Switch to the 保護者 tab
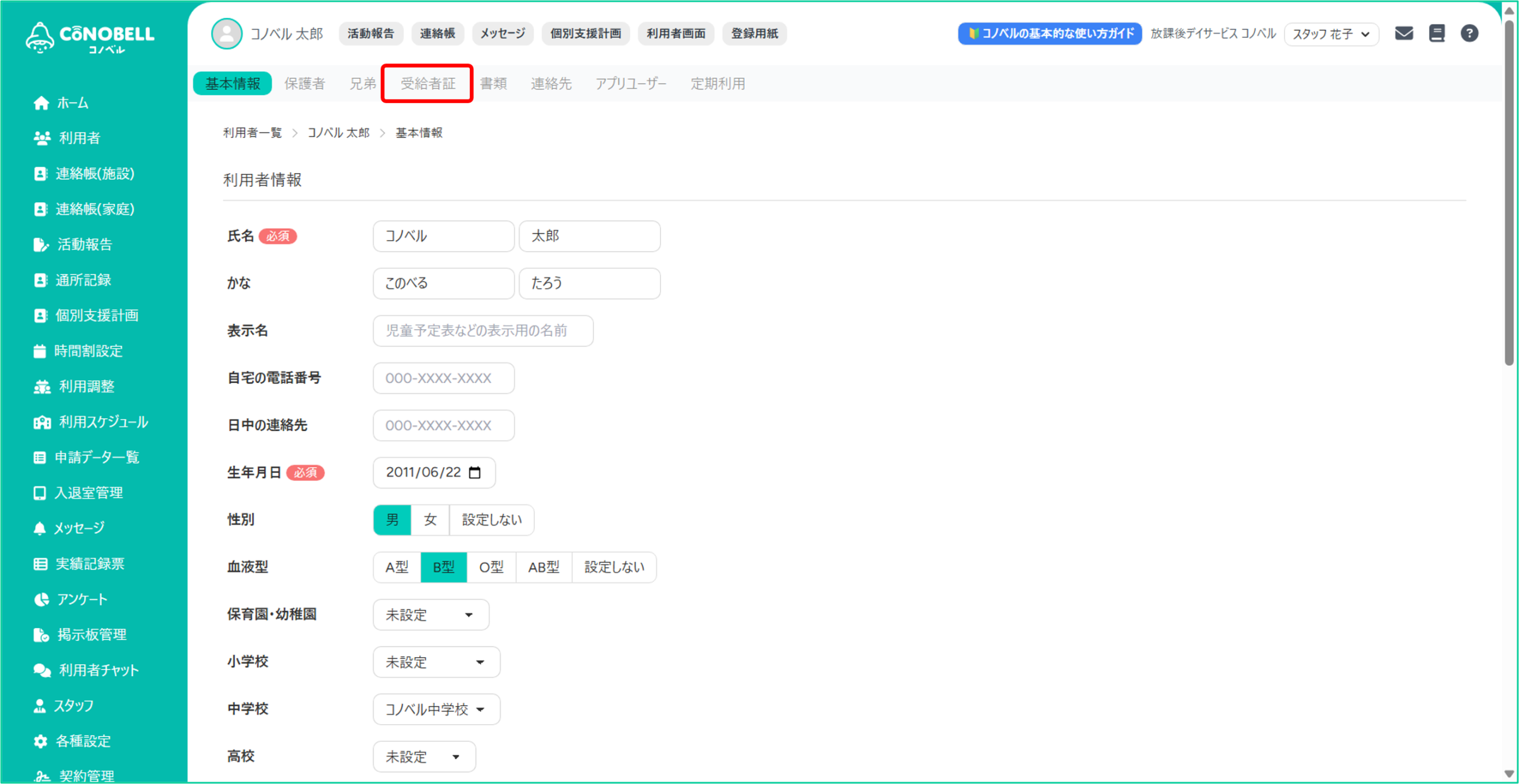The width and height of the screenshot is (1519, 784). 304,84
